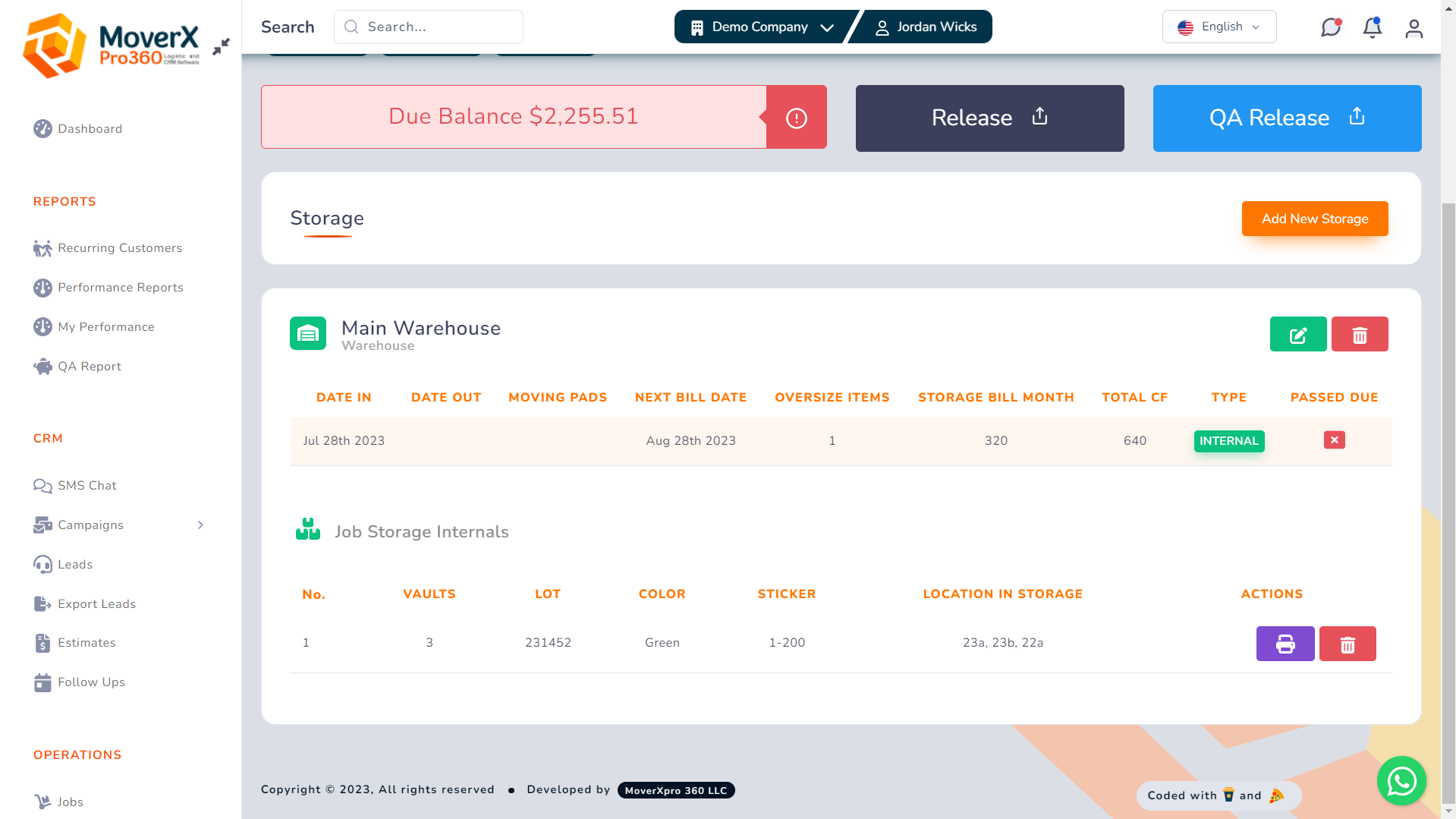Screen dimensions: 1456x819
Task: Print the job storage internal record
Action: point(1285,643)
